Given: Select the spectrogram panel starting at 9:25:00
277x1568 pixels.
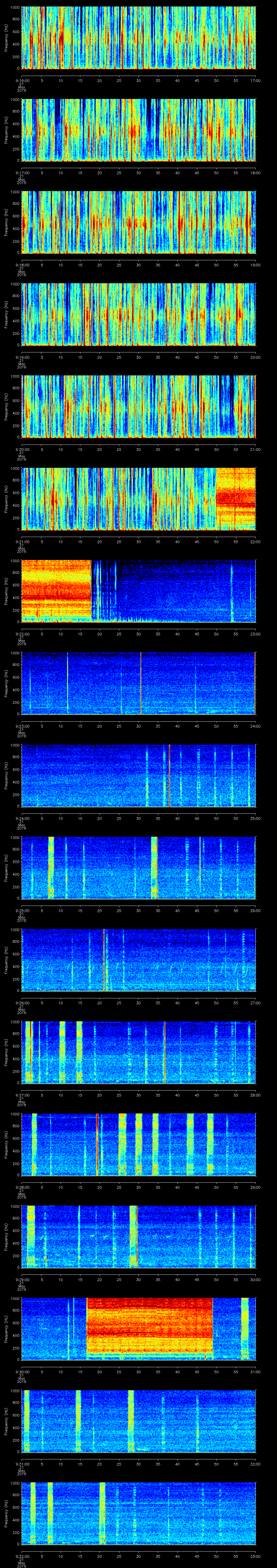Looking at the screenshot, I should tap(138, 868).
